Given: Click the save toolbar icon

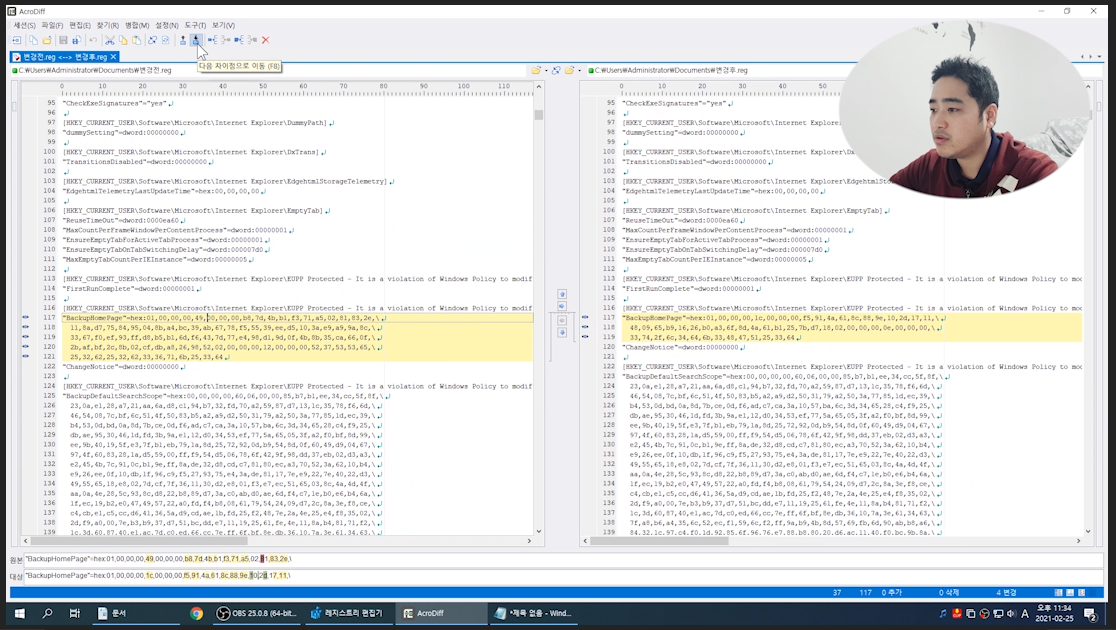Looking at the screenshot, I should coord(63,41).
